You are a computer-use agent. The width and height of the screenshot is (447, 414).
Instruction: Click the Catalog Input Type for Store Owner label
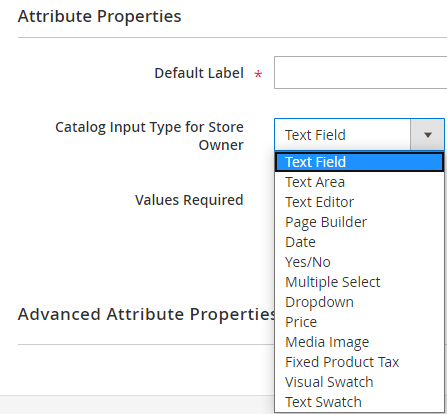(x=149, y=136)
